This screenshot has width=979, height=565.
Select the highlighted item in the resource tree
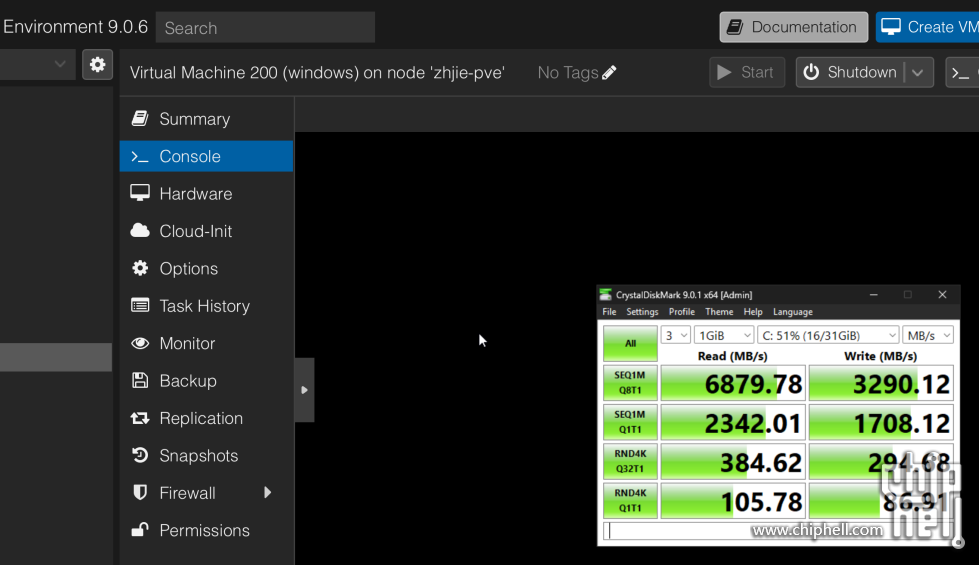(x=56, y=358)
